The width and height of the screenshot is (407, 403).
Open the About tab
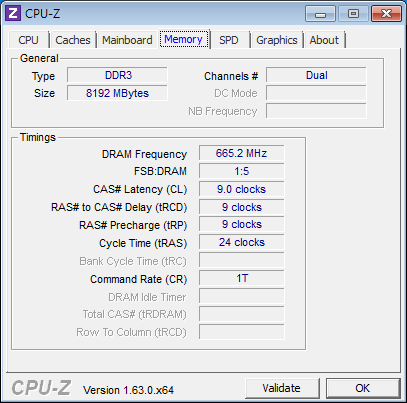324,40
